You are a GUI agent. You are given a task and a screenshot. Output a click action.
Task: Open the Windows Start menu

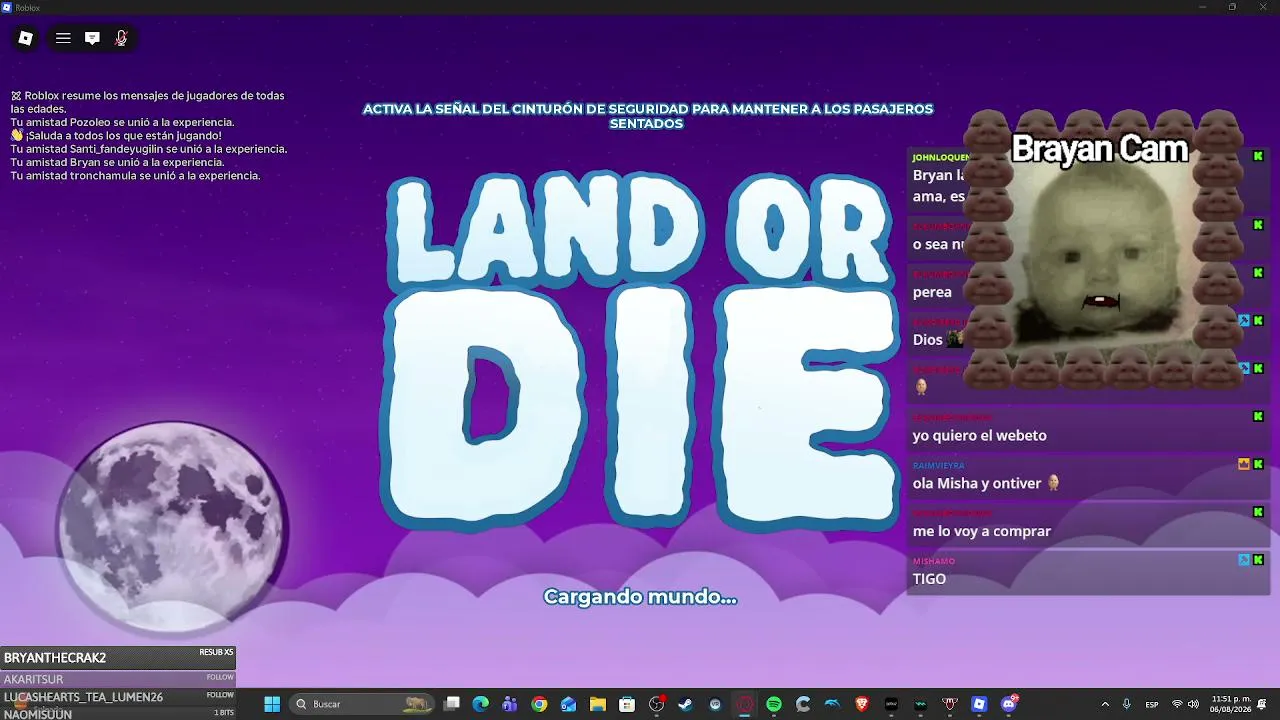(x=272, y=704)
